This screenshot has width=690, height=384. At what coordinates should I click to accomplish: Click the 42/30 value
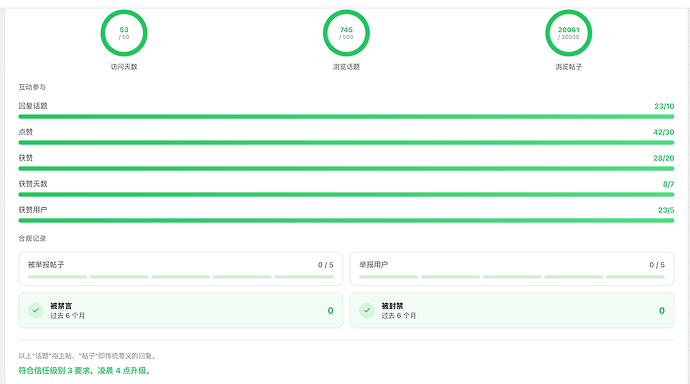tap(664, 132)
